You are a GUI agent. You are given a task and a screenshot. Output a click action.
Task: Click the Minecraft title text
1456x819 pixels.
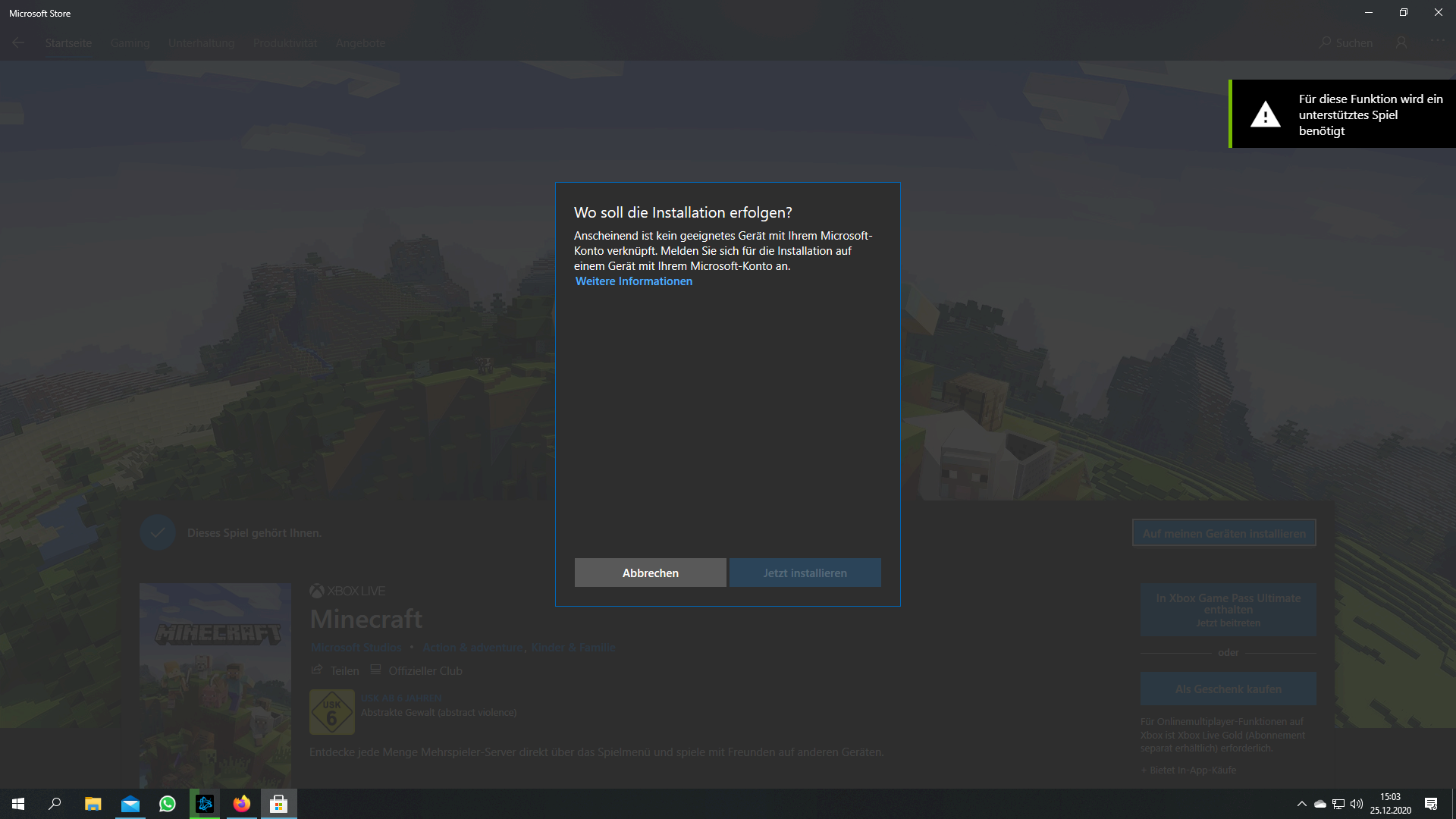366,619
